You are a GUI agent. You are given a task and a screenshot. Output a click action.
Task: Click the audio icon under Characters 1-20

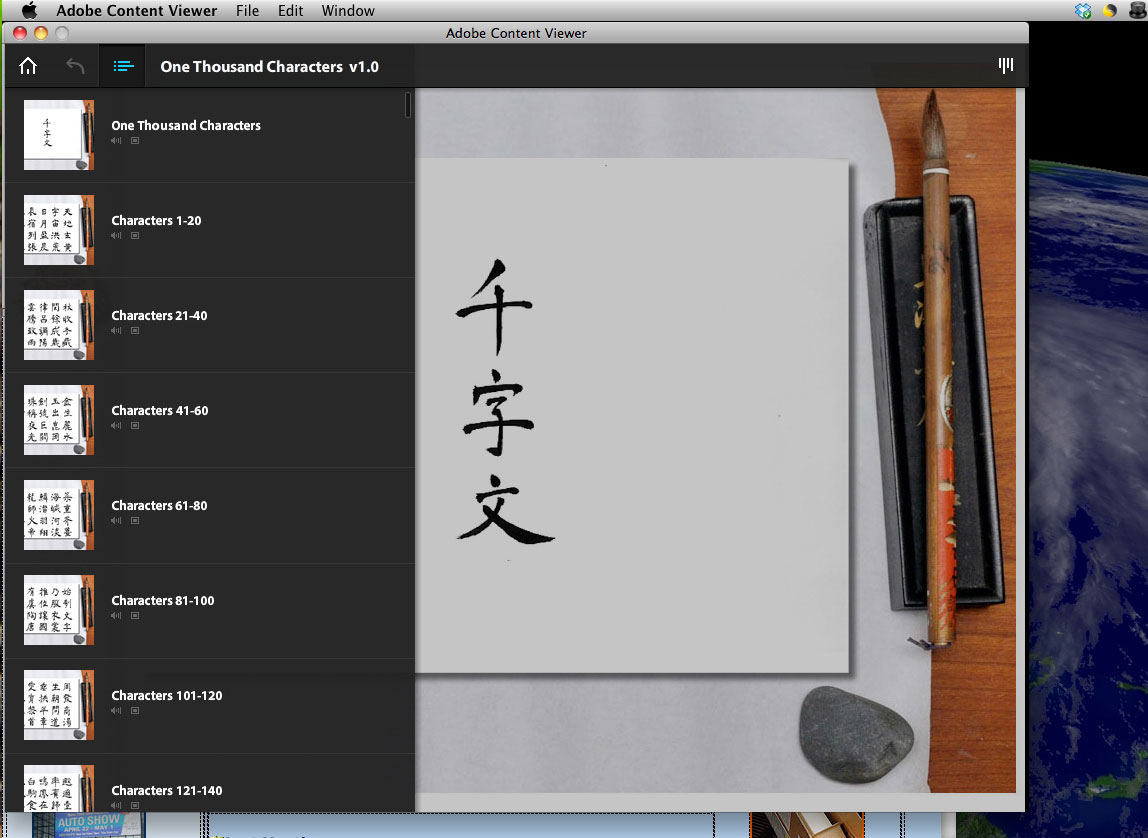tap(116, 236)
